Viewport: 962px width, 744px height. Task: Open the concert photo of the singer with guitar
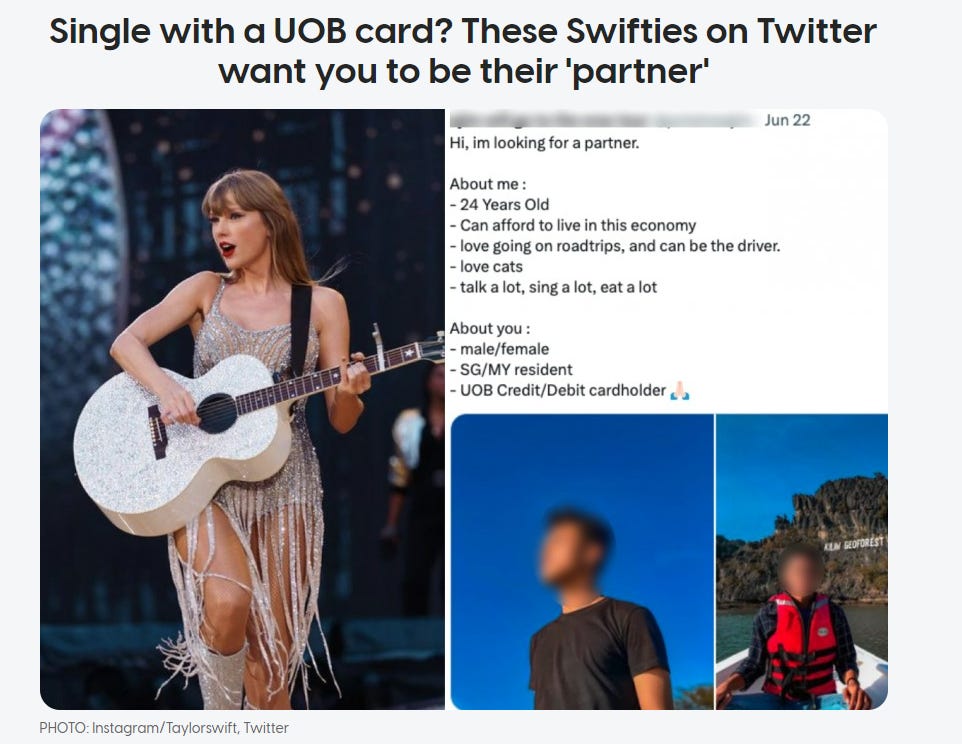pyautogui.click(x=242, y=409)
